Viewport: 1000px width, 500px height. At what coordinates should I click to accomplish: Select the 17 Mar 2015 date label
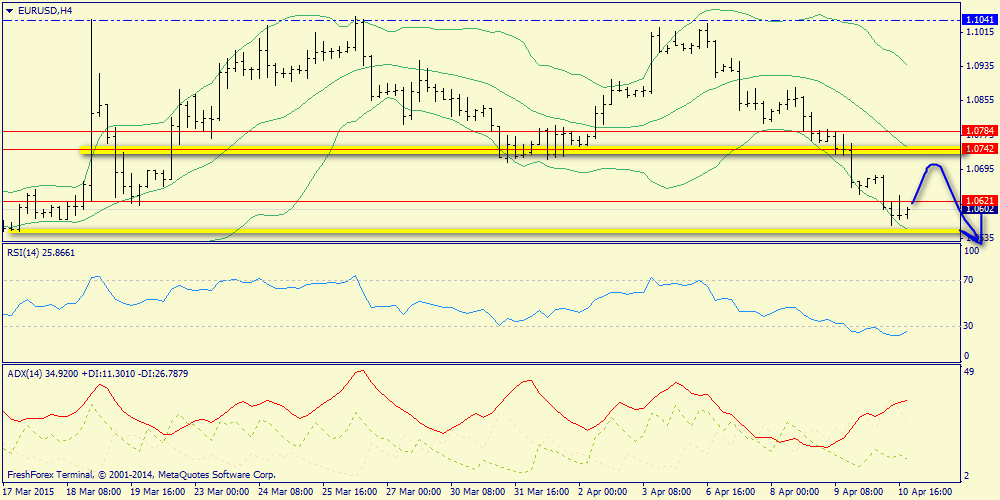pos(27,492)
